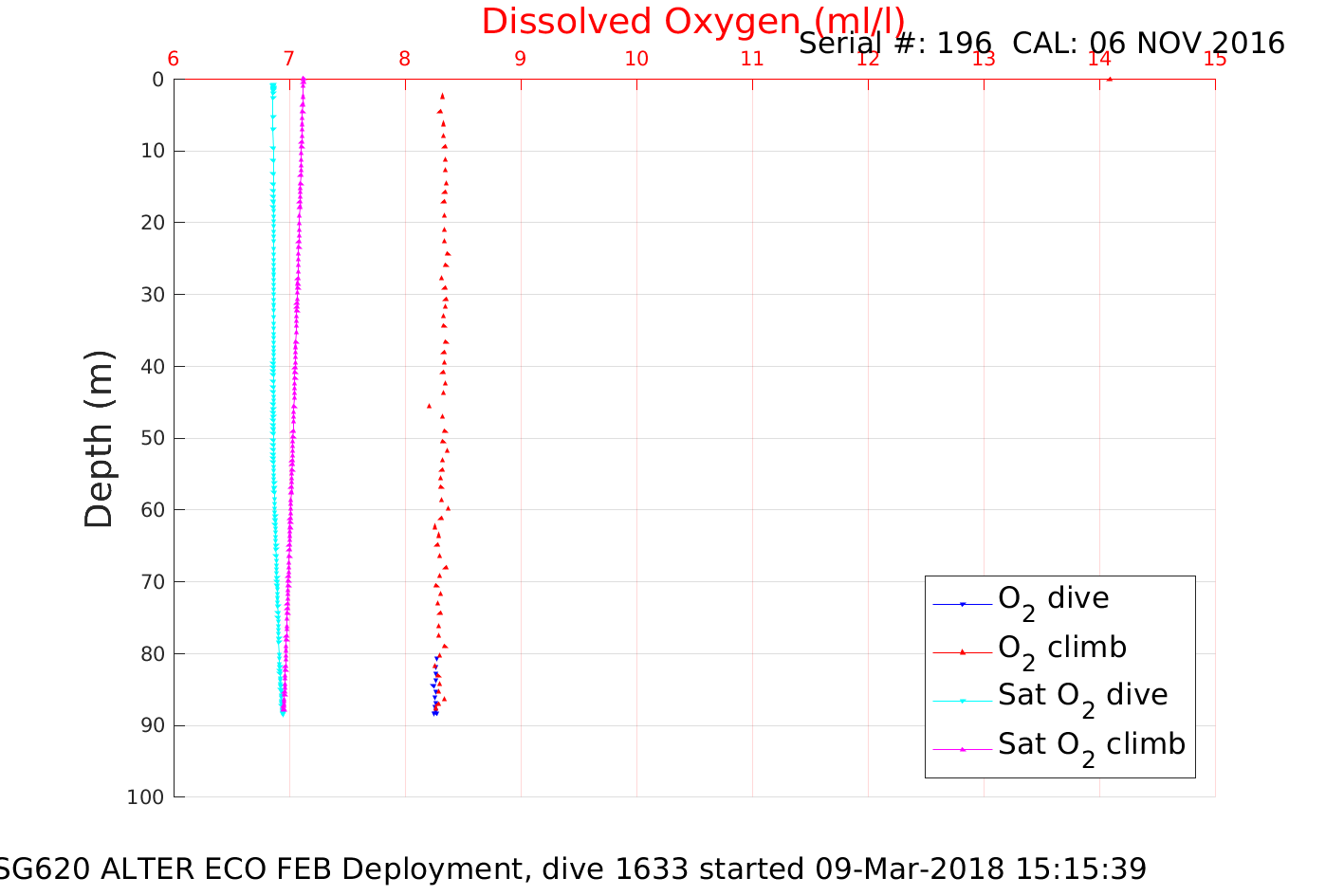Viewport: 1344px width, 896px height.
Task: Click the x-axis tick label 15
Action: click(1215, 59)
